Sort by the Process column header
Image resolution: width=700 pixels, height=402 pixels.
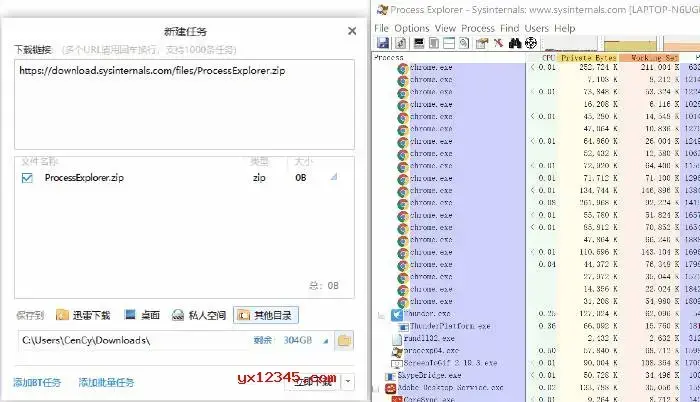[x=449, y=58]
